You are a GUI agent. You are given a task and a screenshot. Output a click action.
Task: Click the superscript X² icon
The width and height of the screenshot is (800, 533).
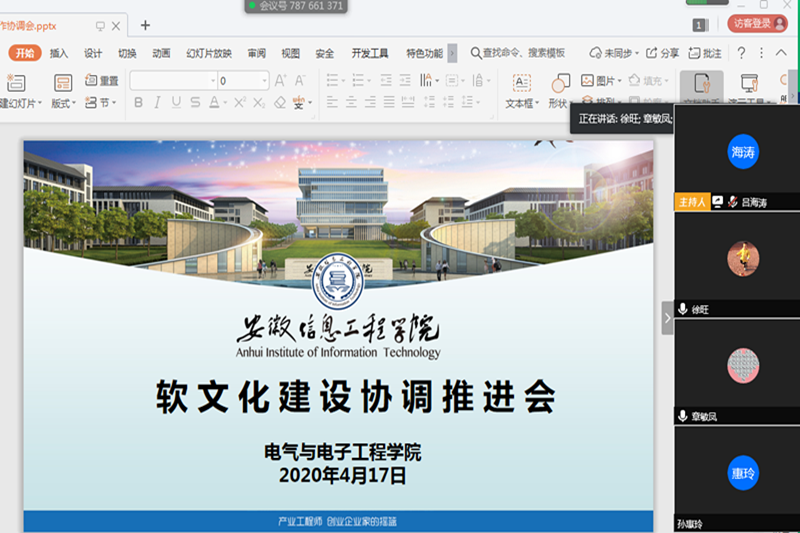click(240, 103)
